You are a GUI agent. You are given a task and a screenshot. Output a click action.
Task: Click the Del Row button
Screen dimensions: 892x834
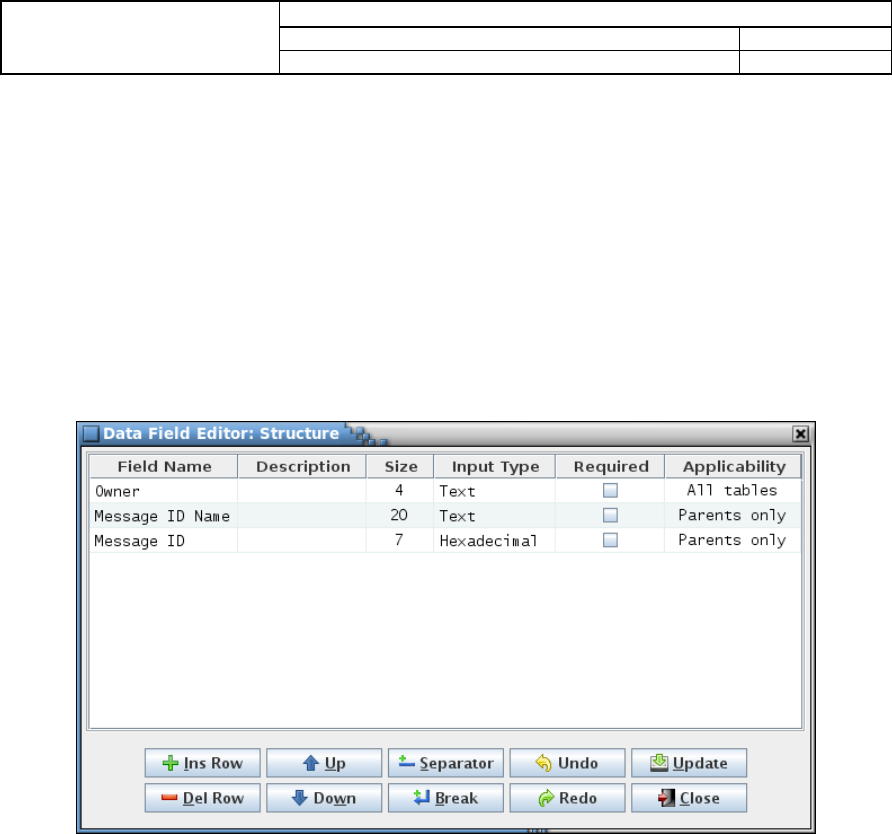pos(203,798)
